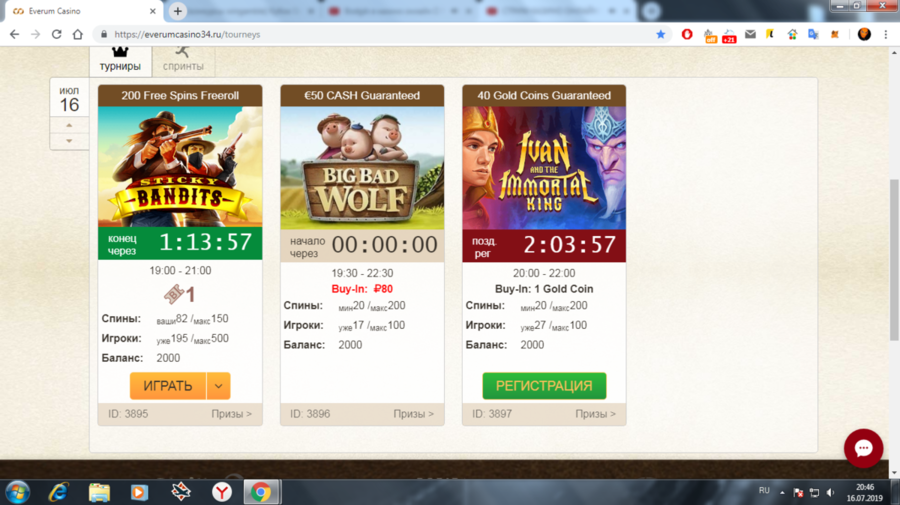Image resolution: width=900 pixels, height=505 pixels.
Task: Click the date stepper up arrow
Action: click(x=69, y=126)
